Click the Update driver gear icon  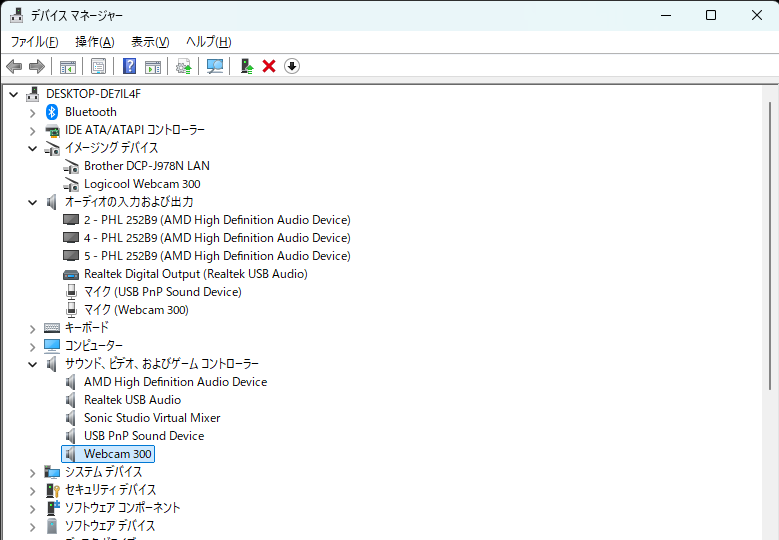pyautogui.click(x=184, y=66)
